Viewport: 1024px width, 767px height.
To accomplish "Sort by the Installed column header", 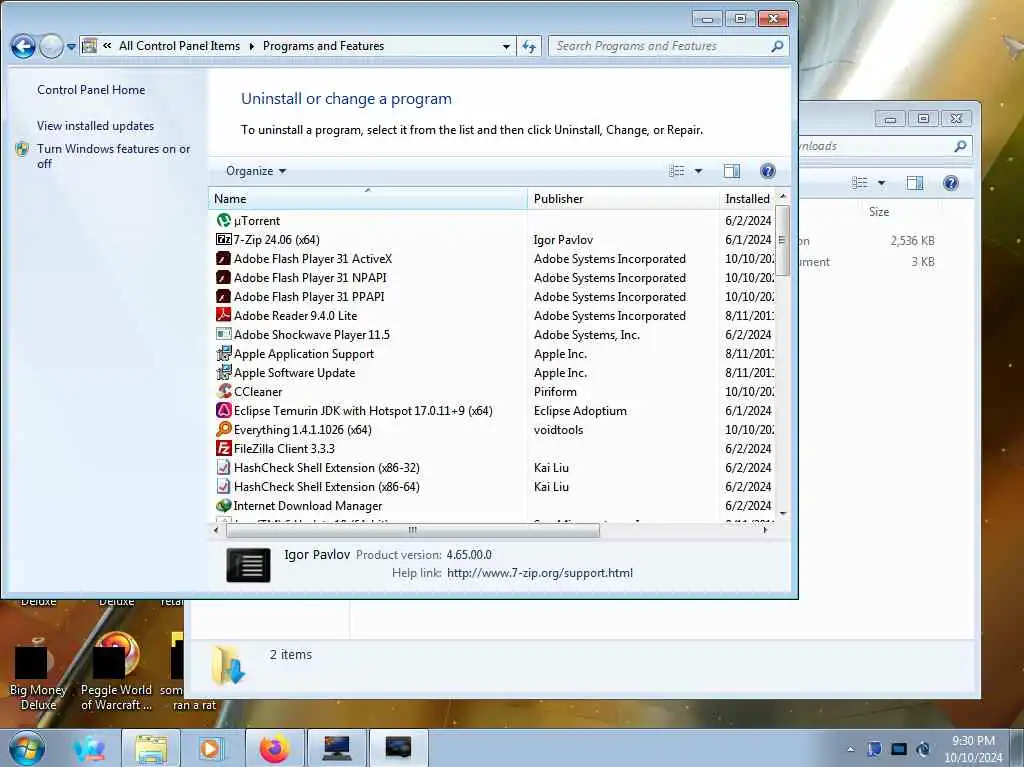I will point(747,199).
